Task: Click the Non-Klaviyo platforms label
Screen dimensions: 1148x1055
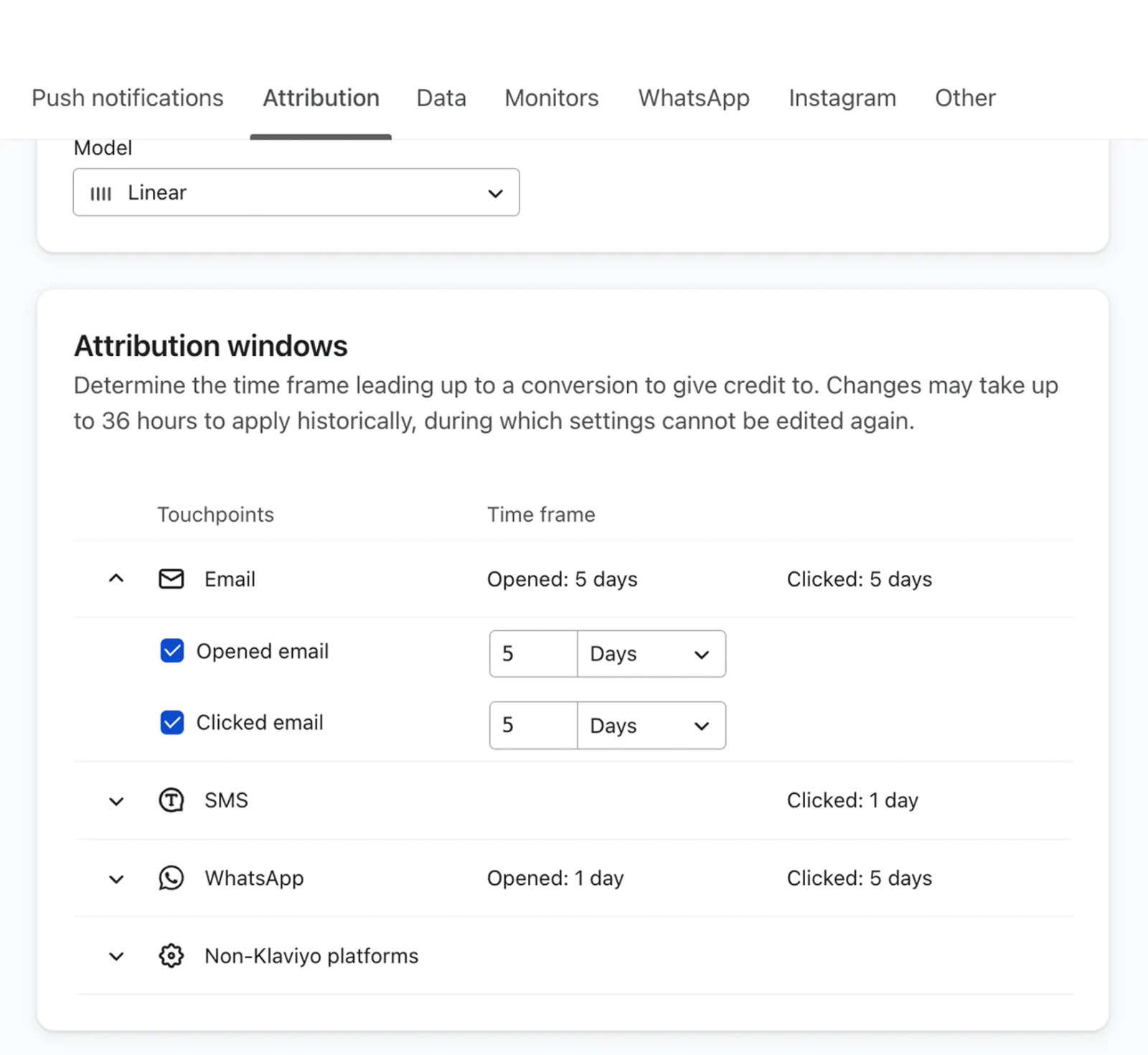Action: click(311, 956)
